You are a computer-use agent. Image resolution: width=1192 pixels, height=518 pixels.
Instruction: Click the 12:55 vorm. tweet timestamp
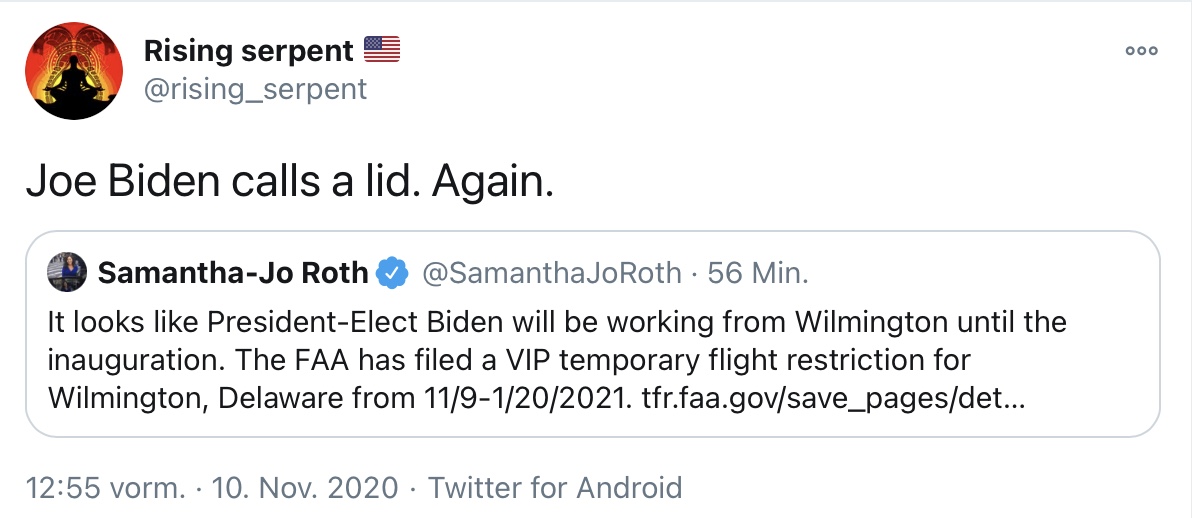(x=105, y=488)
